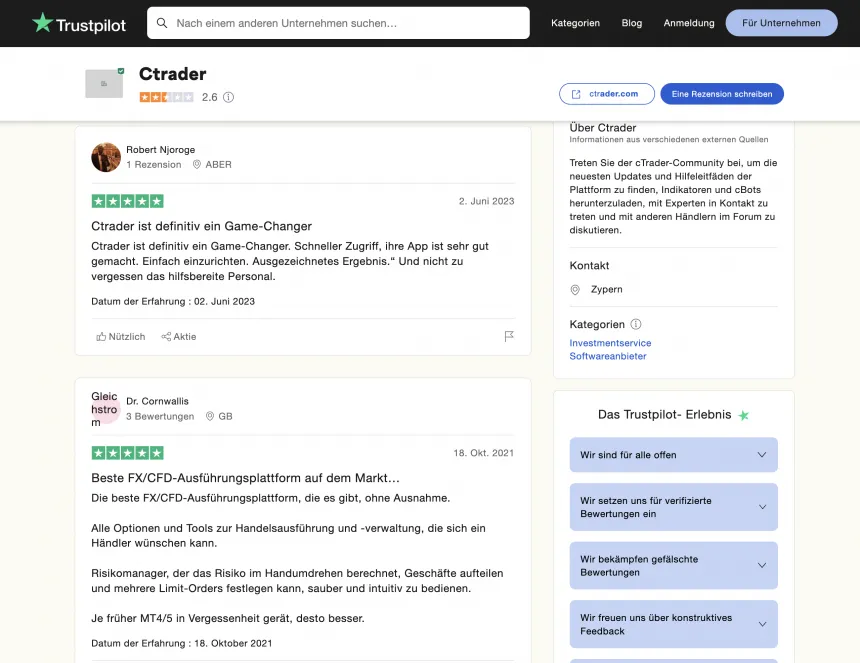Viewport: 860px width, 663px height.
Task: Open the info icon beside the 2.6 rating
Action: (x=228, y=98)
